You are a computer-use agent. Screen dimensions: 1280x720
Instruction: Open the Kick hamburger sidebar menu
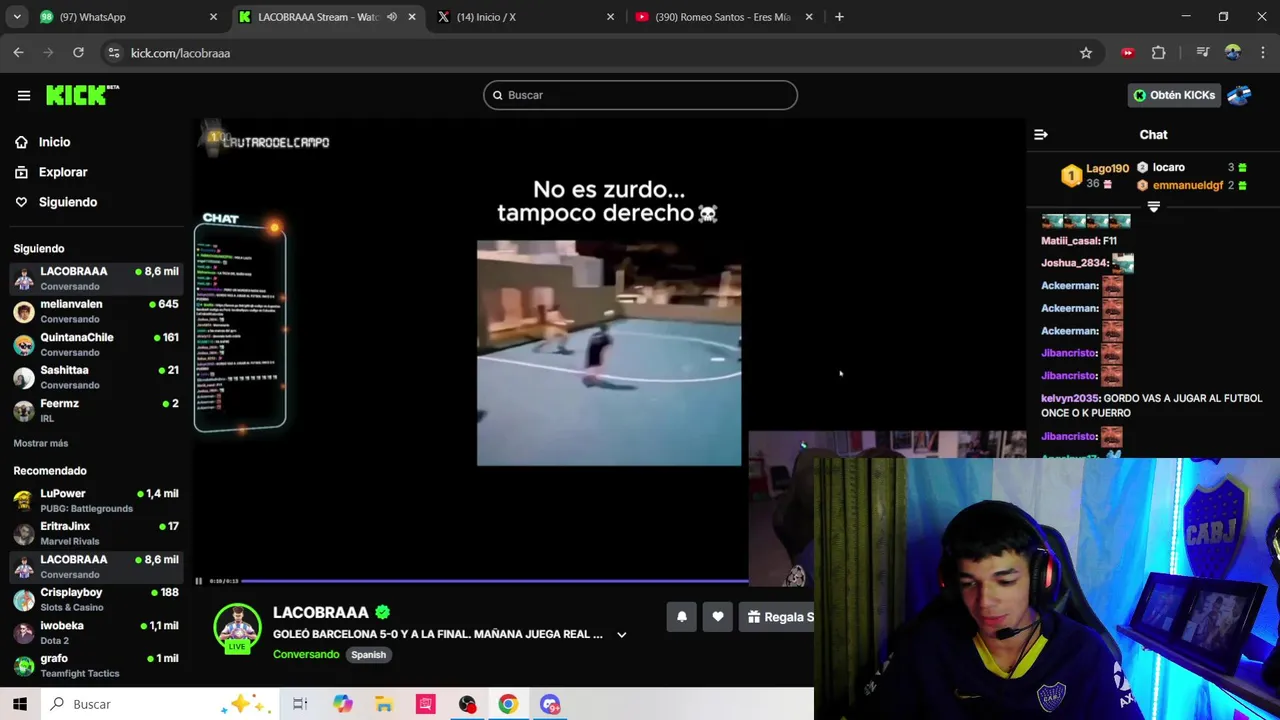click(x=24, y=95)
